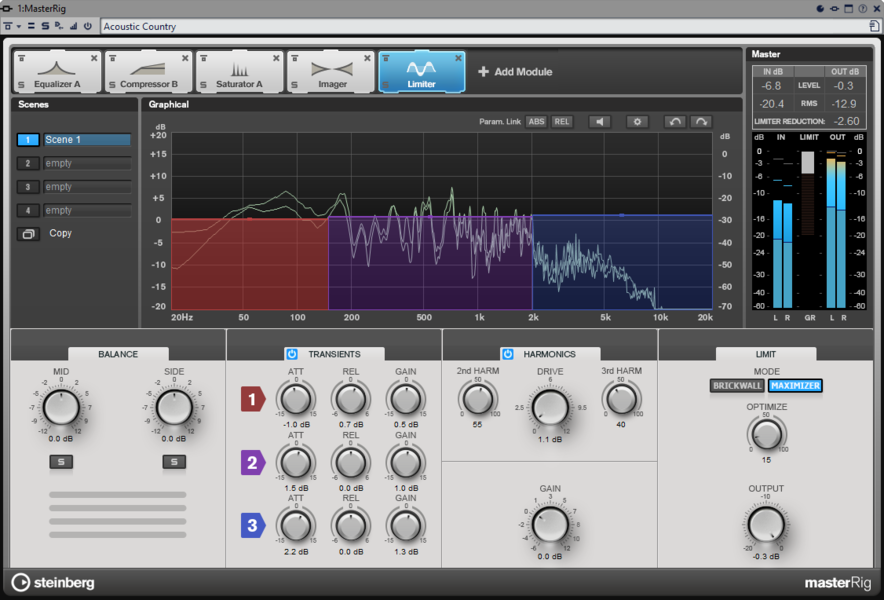The height and width of the screenshot is (600, 884).
Task: Click the speaker icon above the graph
Action: tap(600, 122)
